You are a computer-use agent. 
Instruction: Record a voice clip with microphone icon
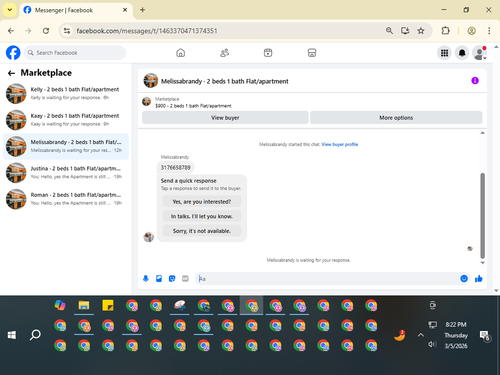tap(146, 278)
